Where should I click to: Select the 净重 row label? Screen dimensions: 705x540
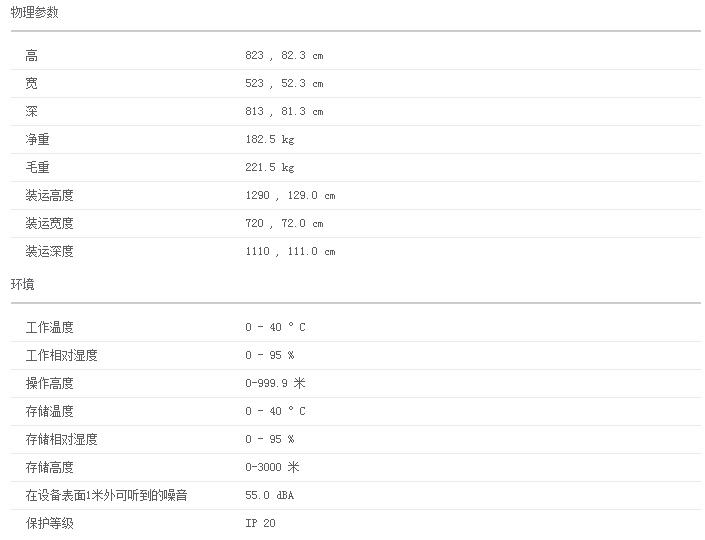[x=38, y=140]
